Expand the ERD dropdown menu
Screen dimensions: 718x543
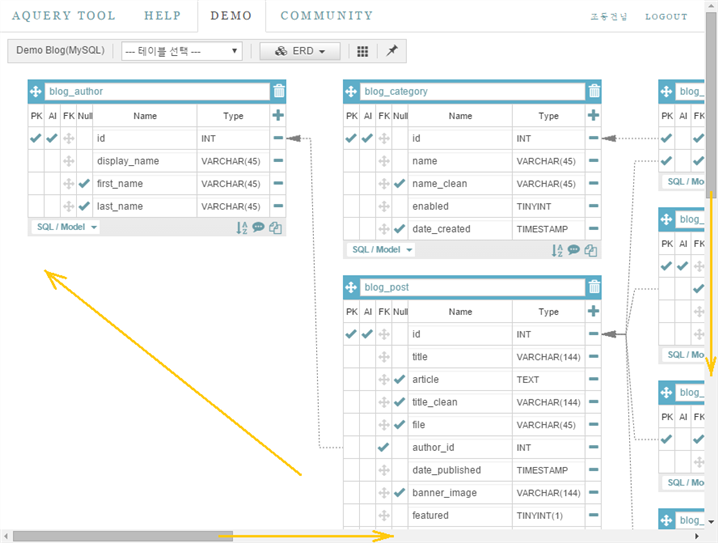point(299,51)
